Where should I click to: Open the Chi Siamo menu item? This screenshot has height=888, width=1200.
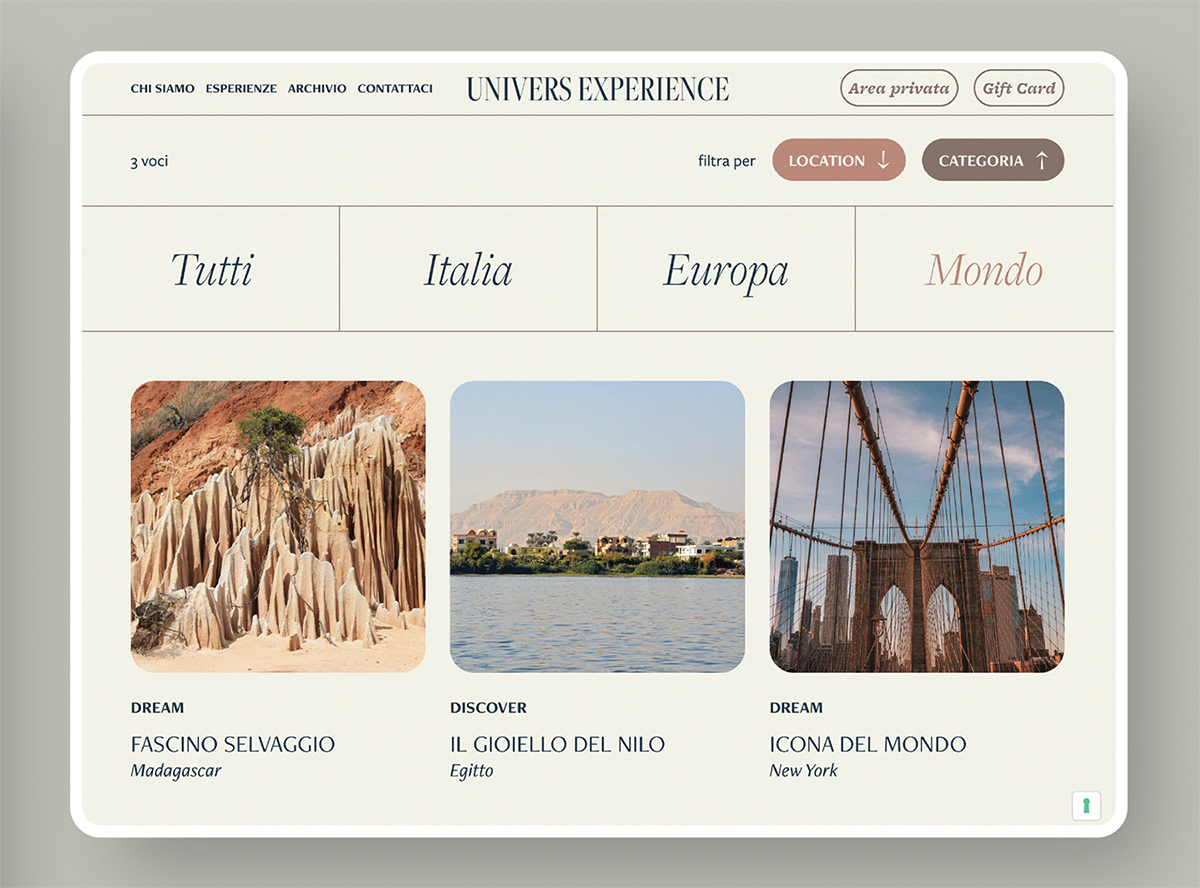[x=162, y=89]
